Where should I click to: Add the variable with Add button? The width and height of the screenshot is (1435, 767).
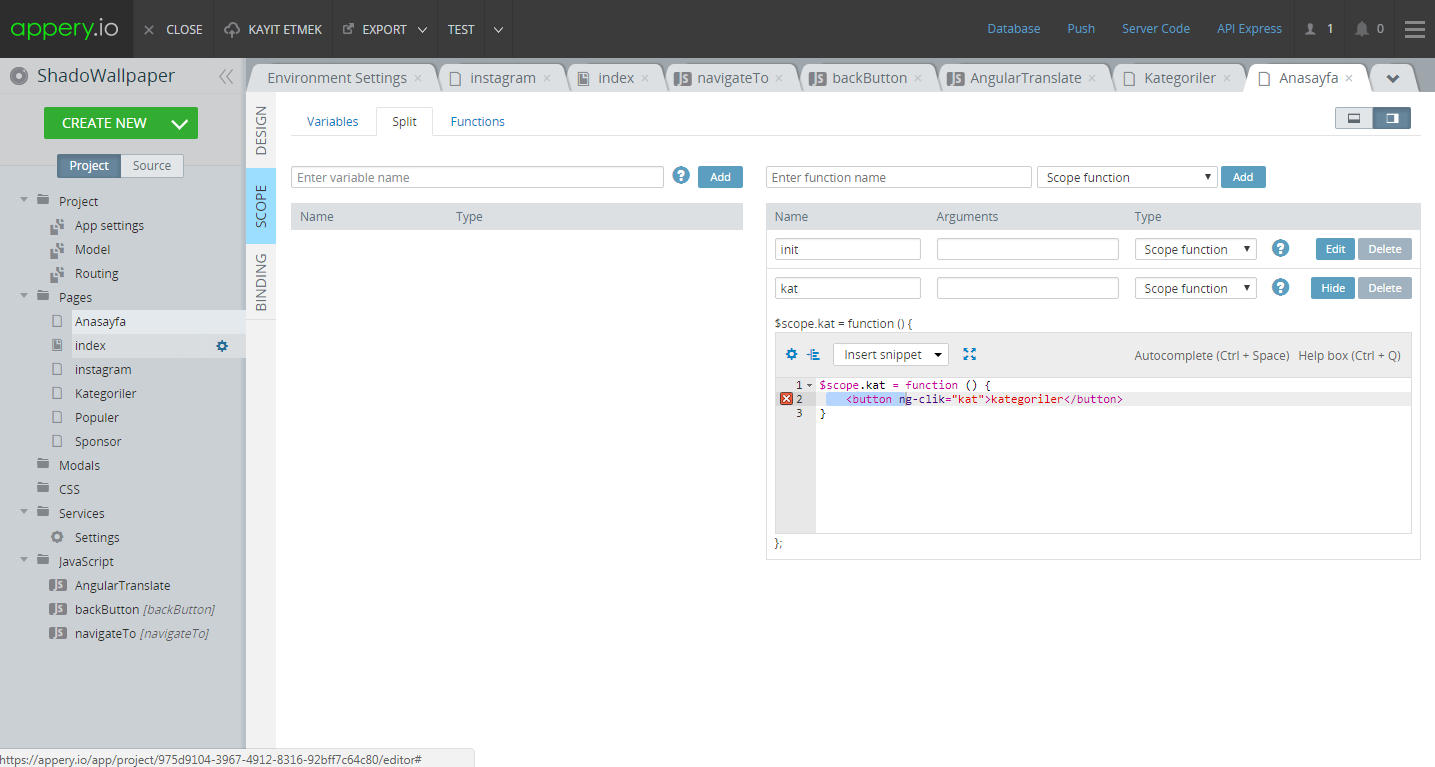pos(720,177)
